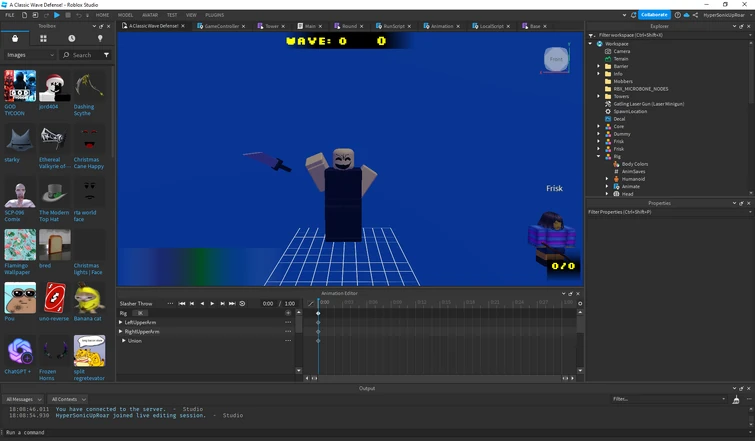Expand the LeftUpperArm animation track

click(121, 322)
